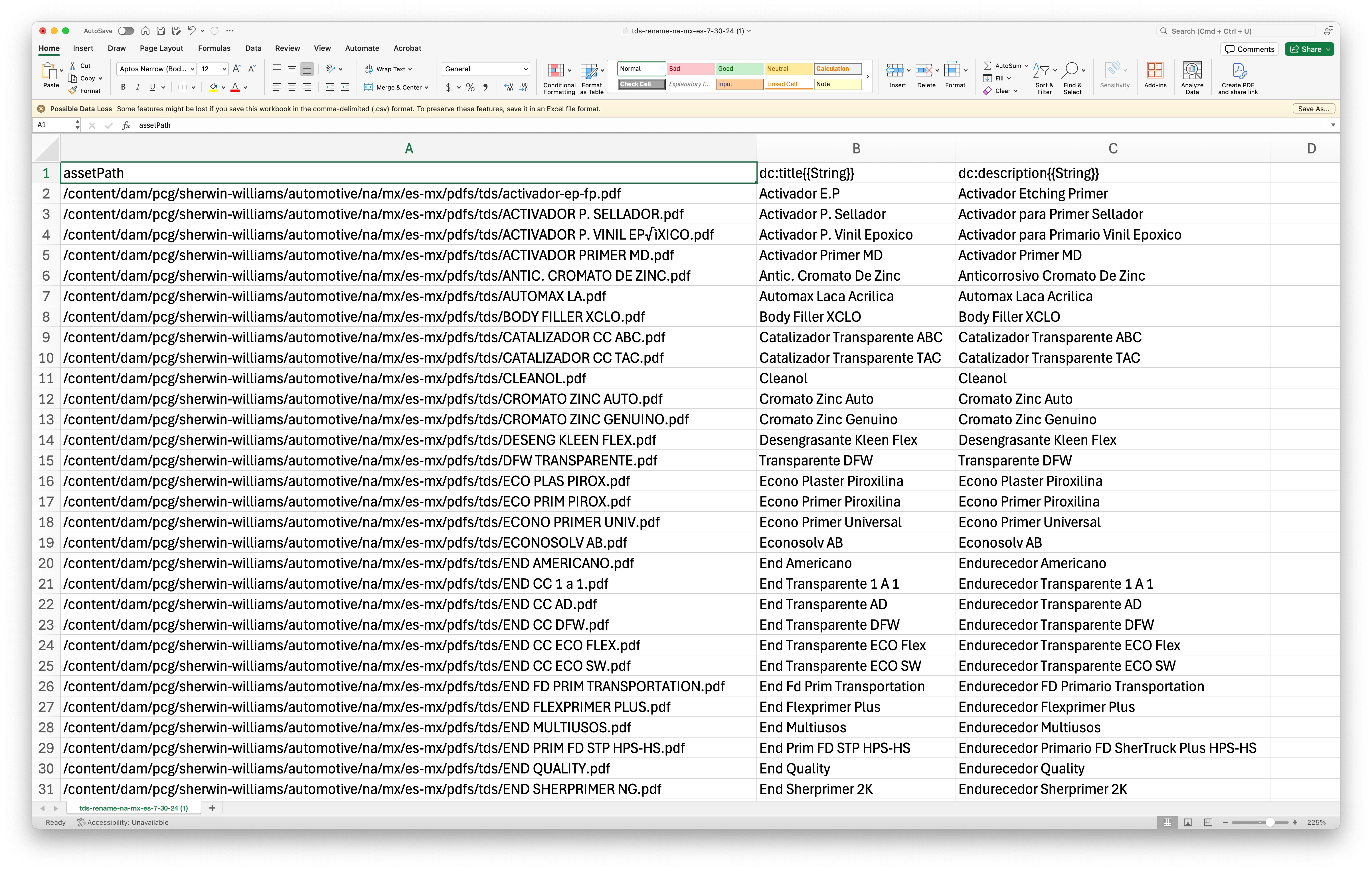Toggle bold formatting
Image resolution: width=1372 pixels, height=871 pixels.
(x=123, y=87)
